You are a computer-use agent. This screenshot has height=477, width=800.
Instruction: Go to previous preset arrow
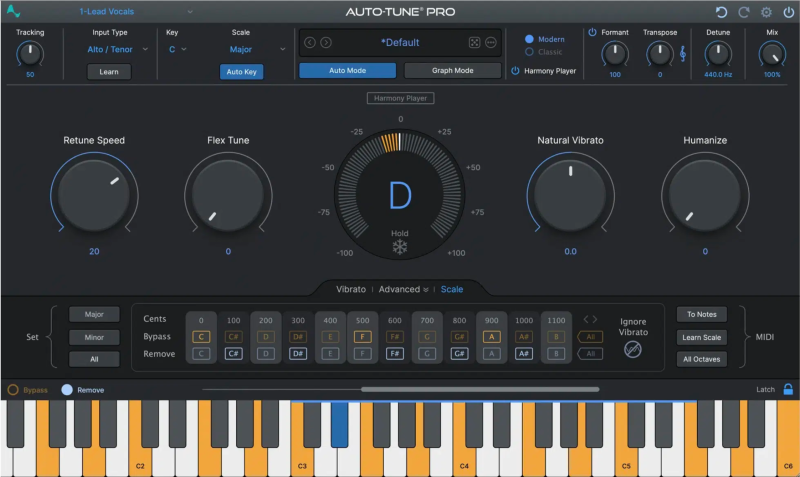click(310, 42)
